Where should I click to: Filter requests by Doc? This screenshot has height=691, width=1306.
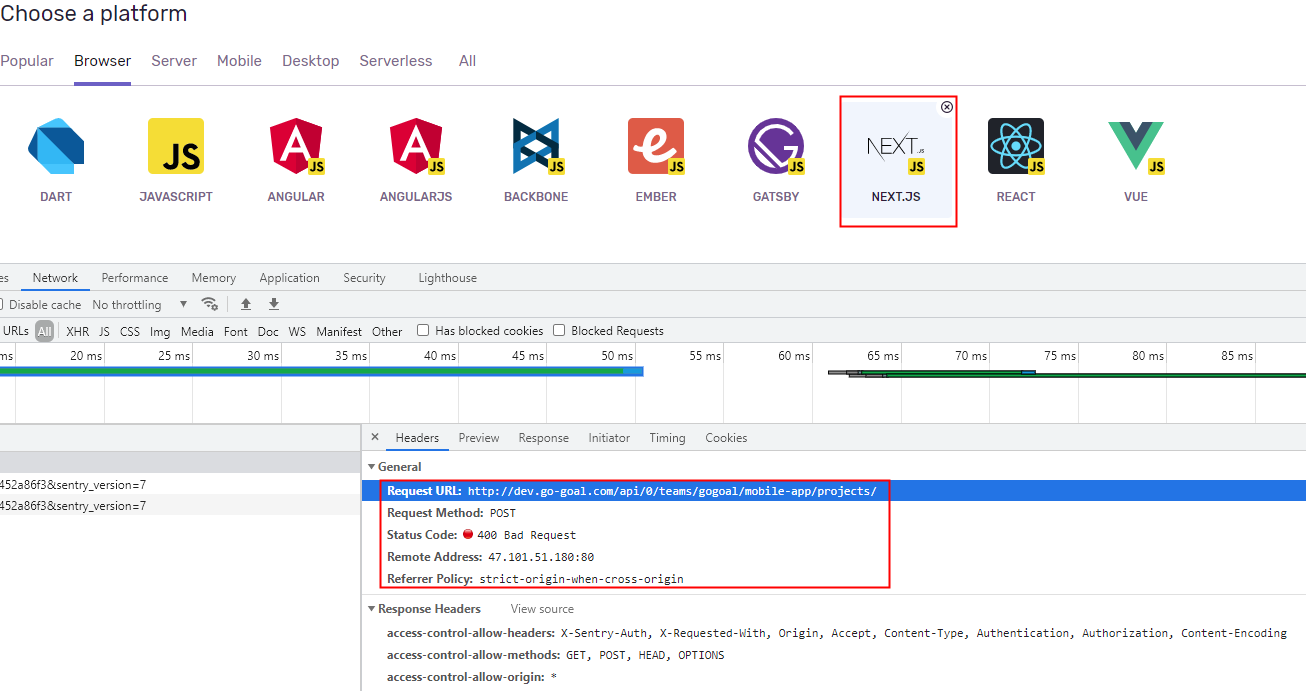(268, 331)
